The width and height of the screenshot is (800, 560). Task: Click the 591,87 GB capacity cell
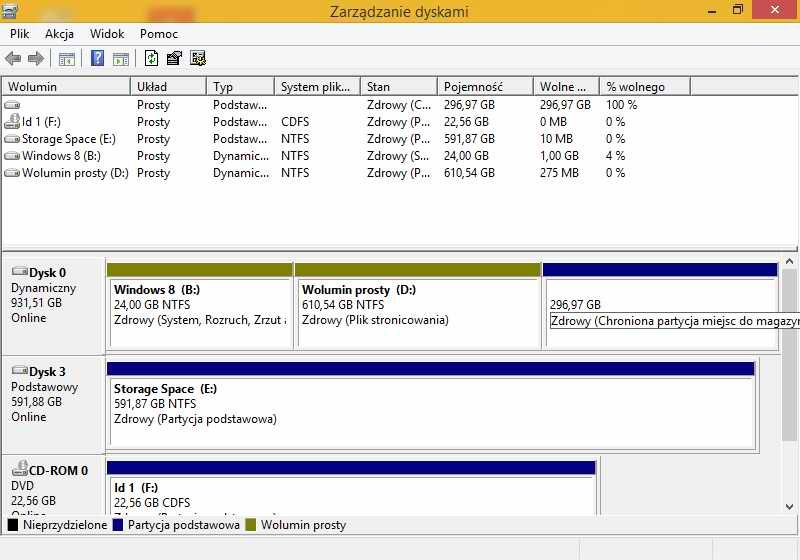pyautogui.click(x=469, y=139)
